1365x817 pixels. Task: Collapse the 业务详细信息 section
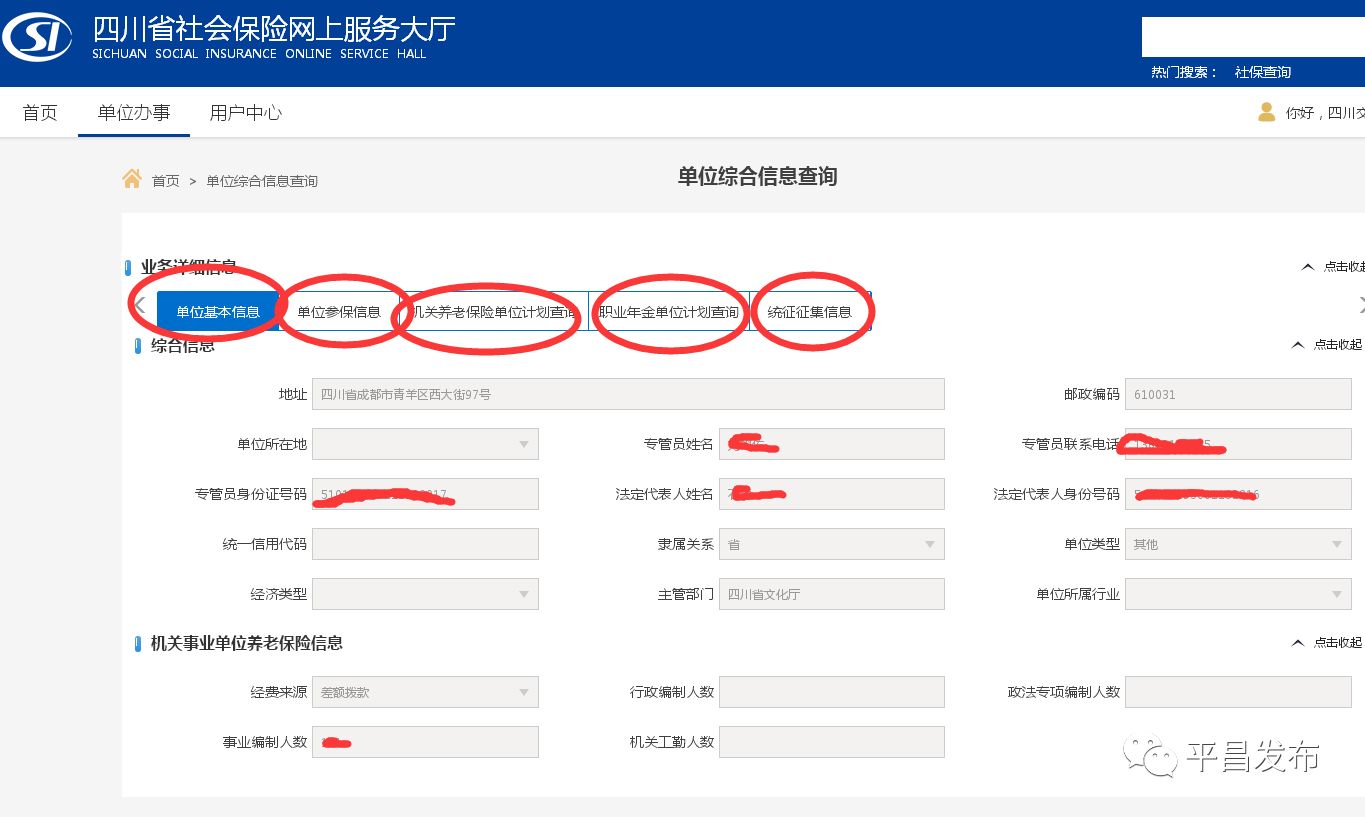point(1332,267)
